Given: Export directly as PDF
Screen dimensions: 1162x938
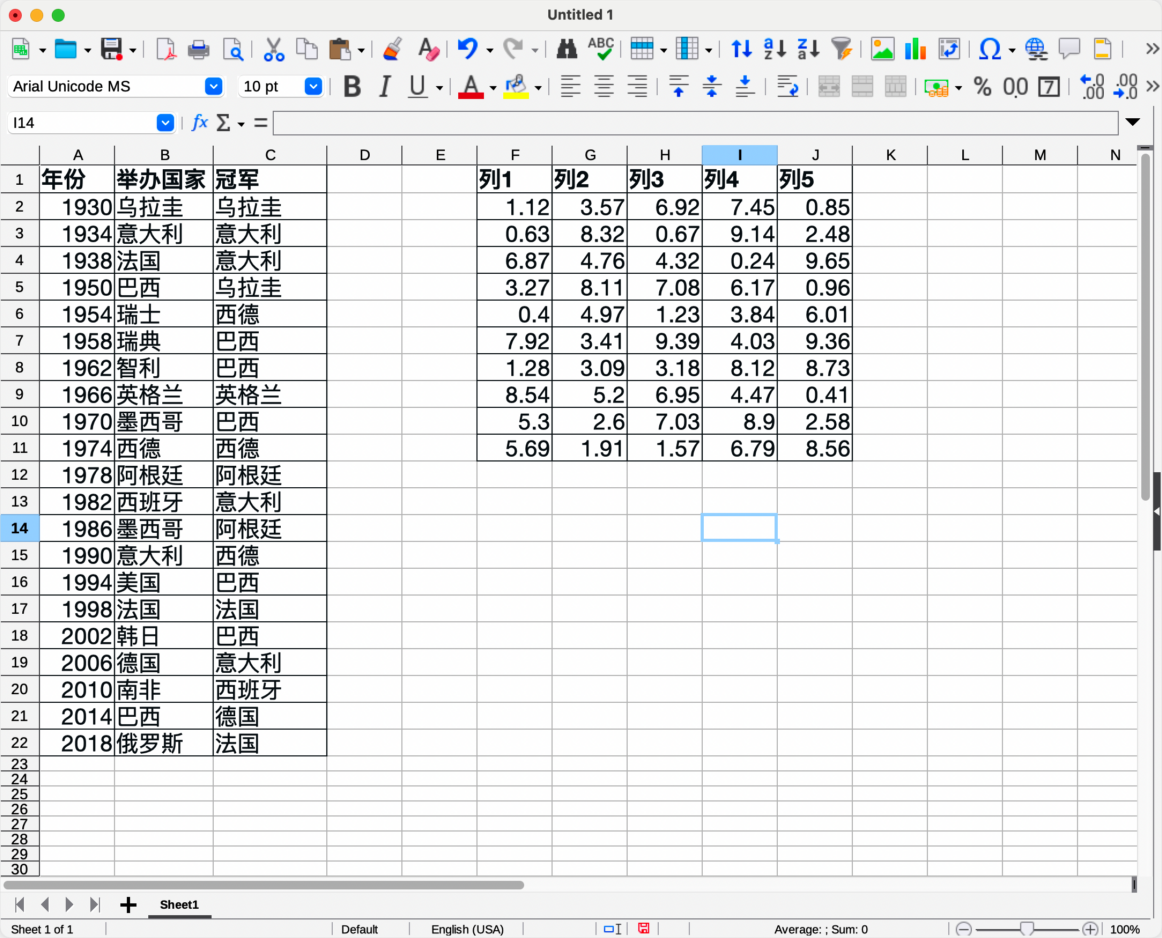Looking at the screenshot, I should coord(166,50).
